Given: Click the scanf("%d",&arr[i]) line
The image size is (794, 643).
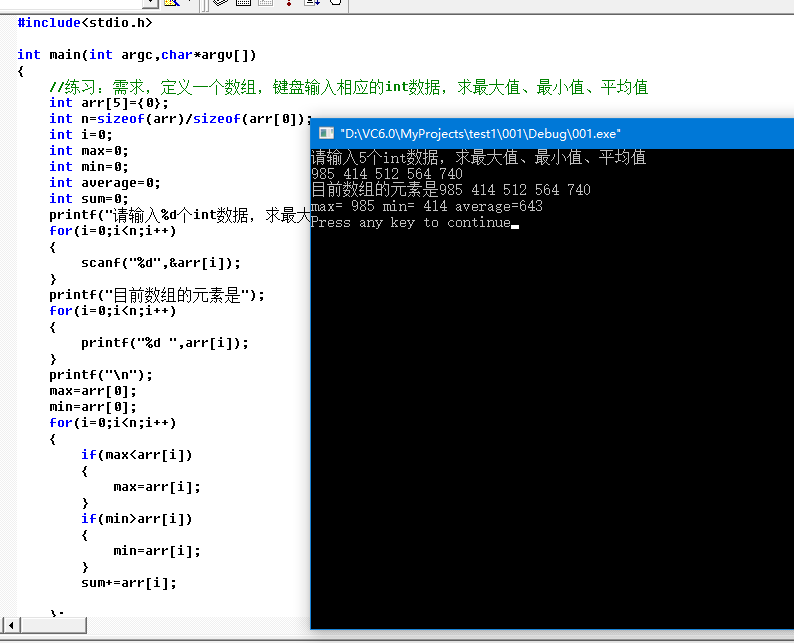Looking at the screenshot, I should point(161,263).
